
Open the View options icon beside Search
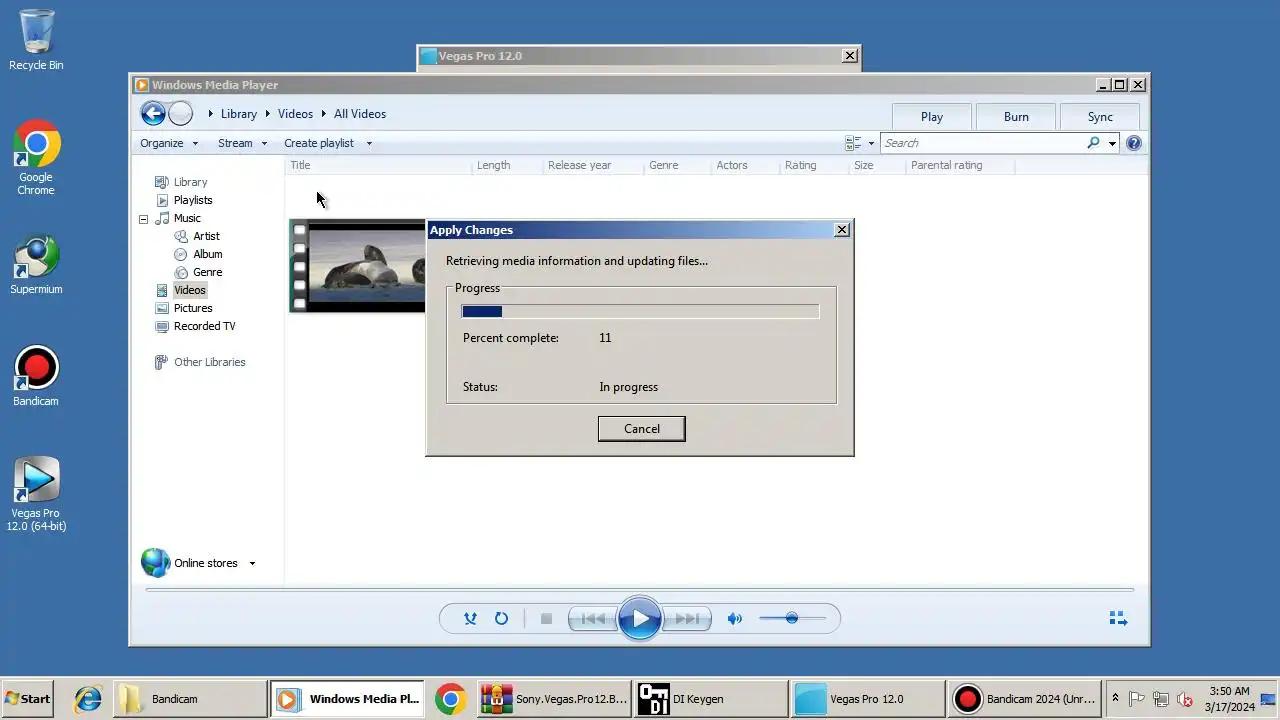[x=853, y=143]
